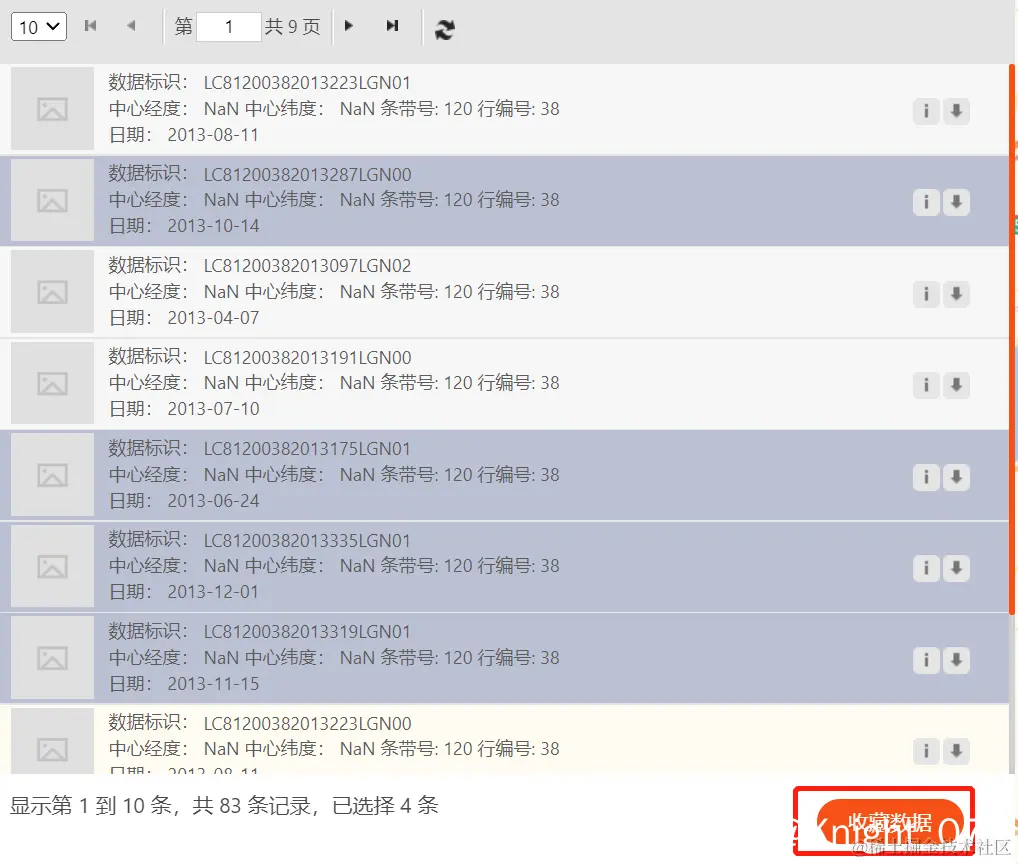Open thumbnail of LC81200382013287LGN00
This screenshot has height=864, width=1018.
point(53,200)
